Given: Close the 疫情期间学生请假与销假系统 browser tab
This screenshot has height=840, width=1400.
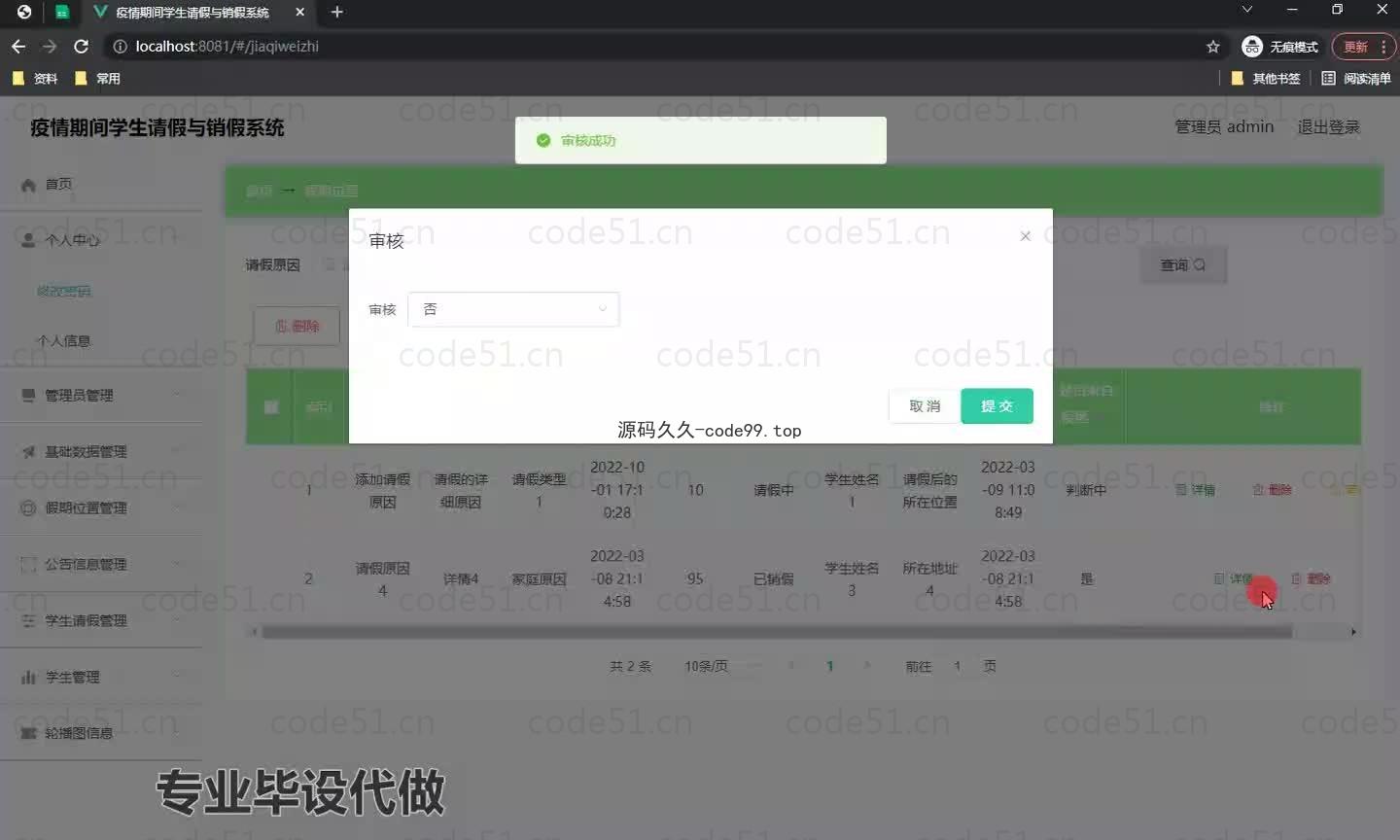Looking at the screenshot, I should [x=299, y=12].
